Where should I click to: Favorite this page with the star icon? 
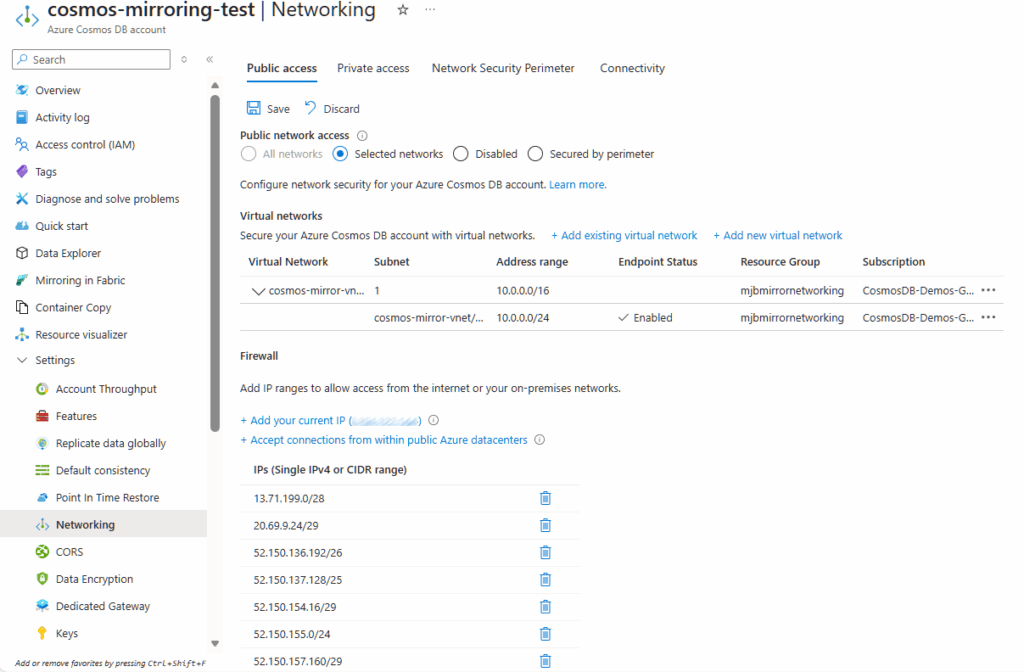tap(402, 10)
